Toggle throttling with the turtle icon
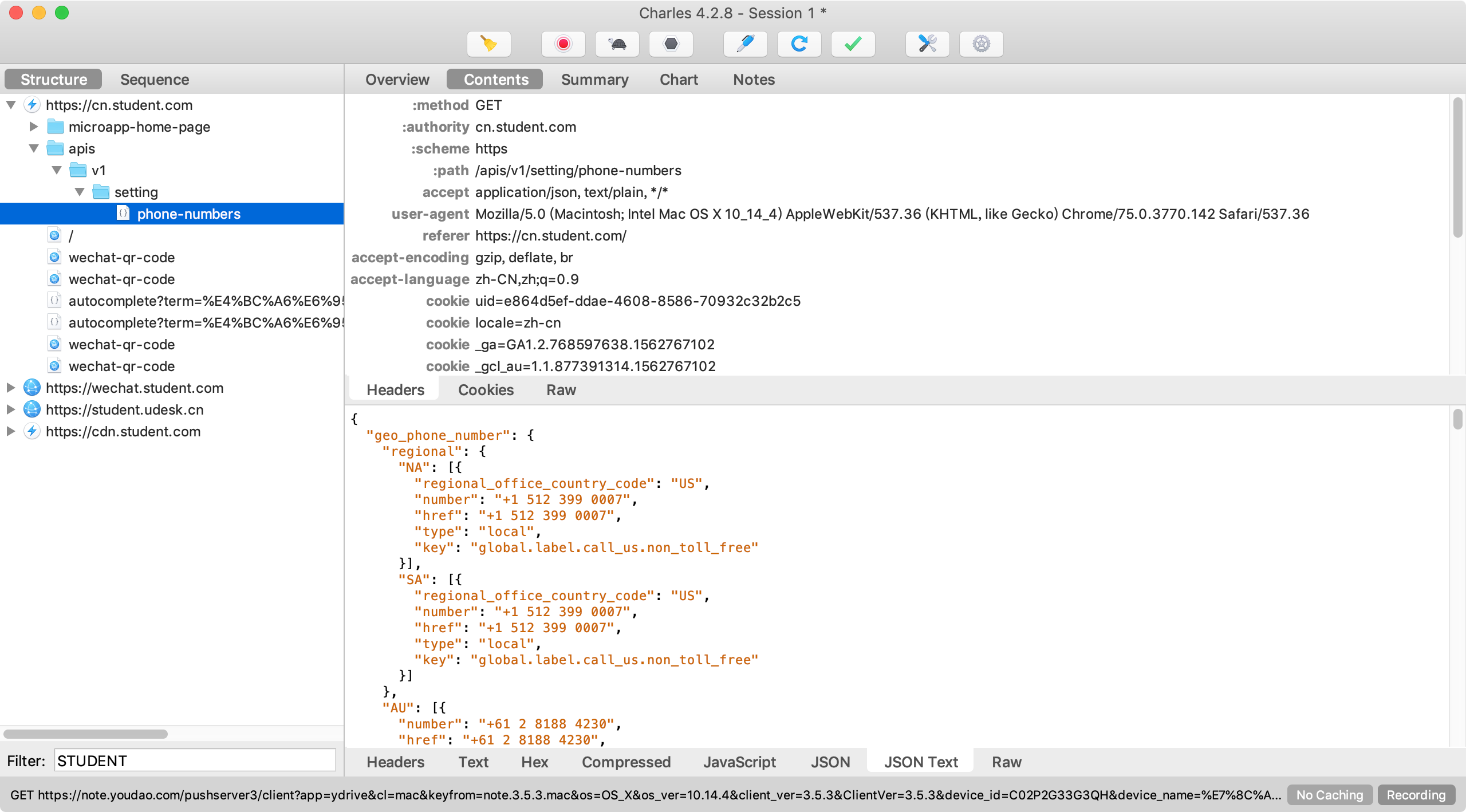 (617, 44)
